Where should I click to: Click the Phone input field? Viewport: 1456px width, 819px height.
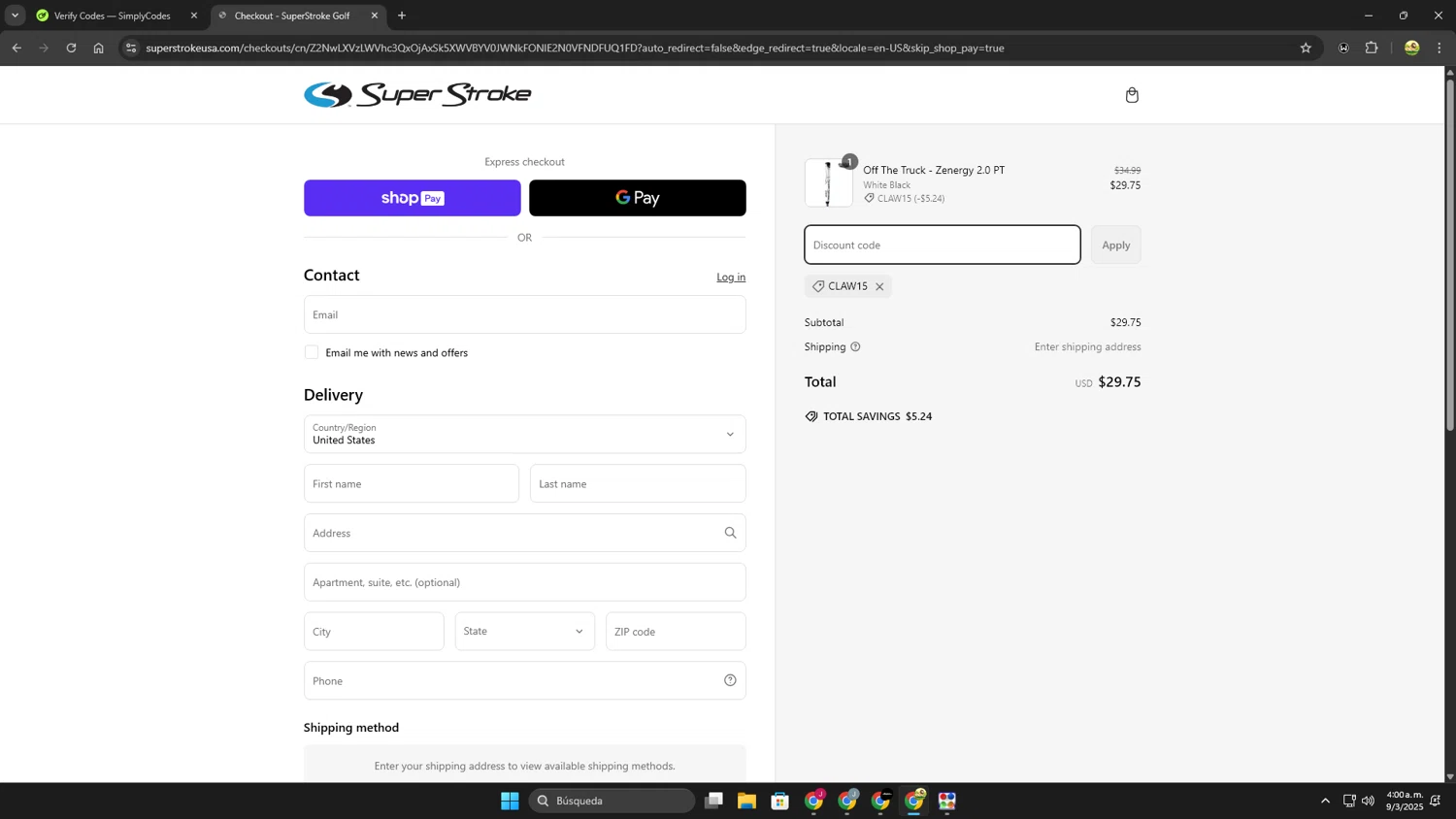(524, 680)
